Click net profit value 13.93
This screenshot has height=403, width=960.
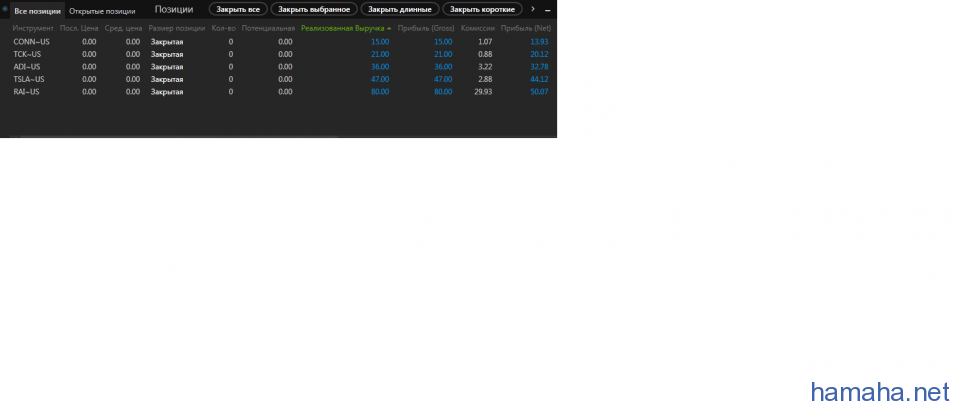point(539,42)
